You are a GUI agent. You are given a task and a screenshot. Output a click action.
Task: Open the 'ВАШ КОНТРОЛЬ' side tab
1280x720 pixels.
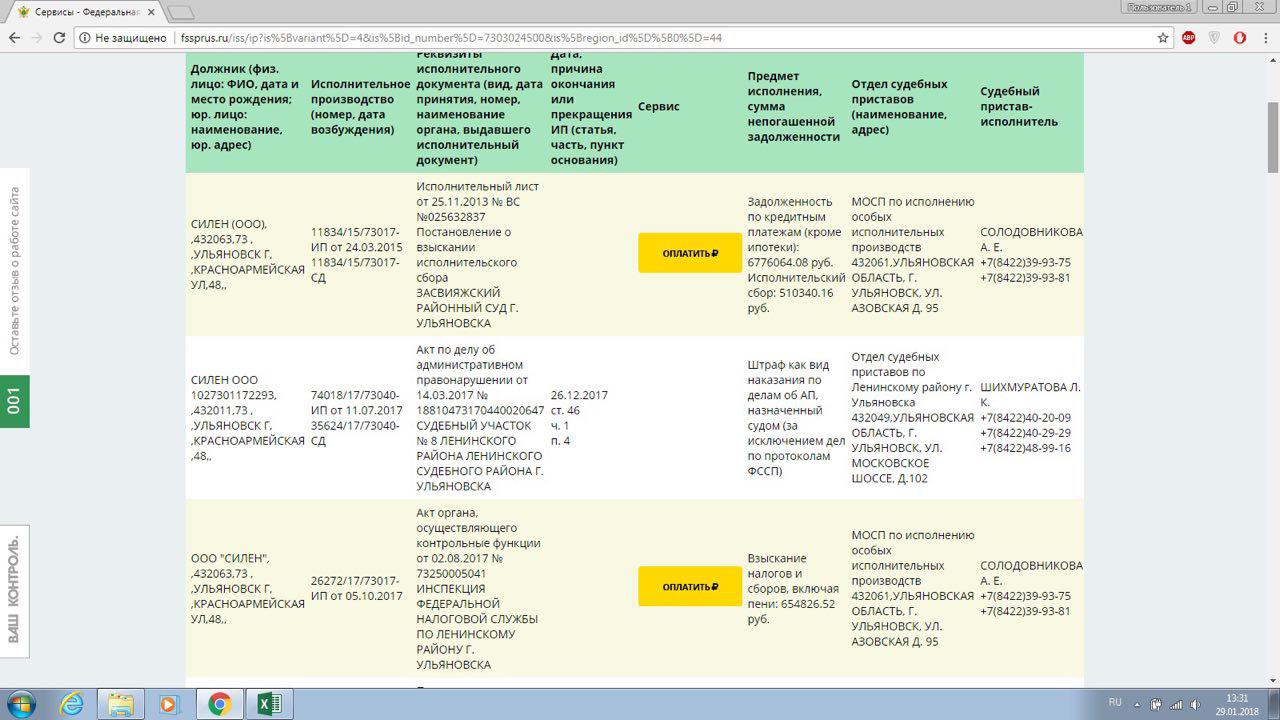(x=14, y=590)
